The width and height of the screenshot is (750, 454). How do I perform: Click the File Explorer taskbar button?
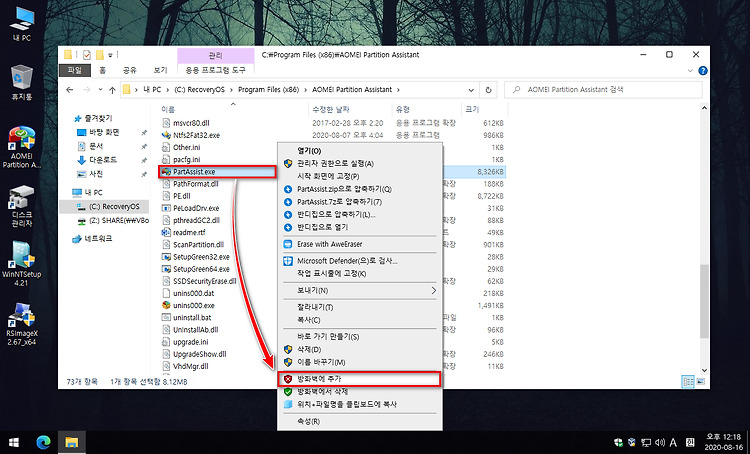coord(72,443)
